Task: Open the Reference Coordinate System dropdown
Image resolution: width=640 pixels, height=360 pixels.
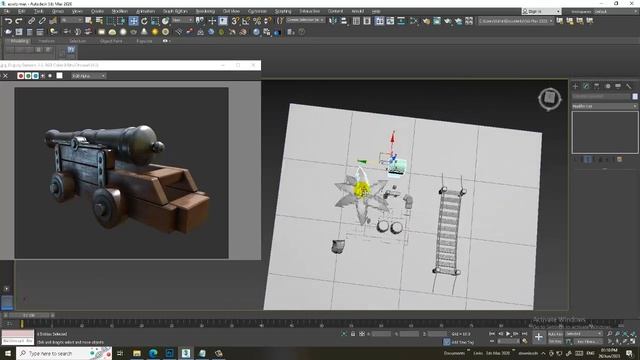Action: [x=182, y=20]
